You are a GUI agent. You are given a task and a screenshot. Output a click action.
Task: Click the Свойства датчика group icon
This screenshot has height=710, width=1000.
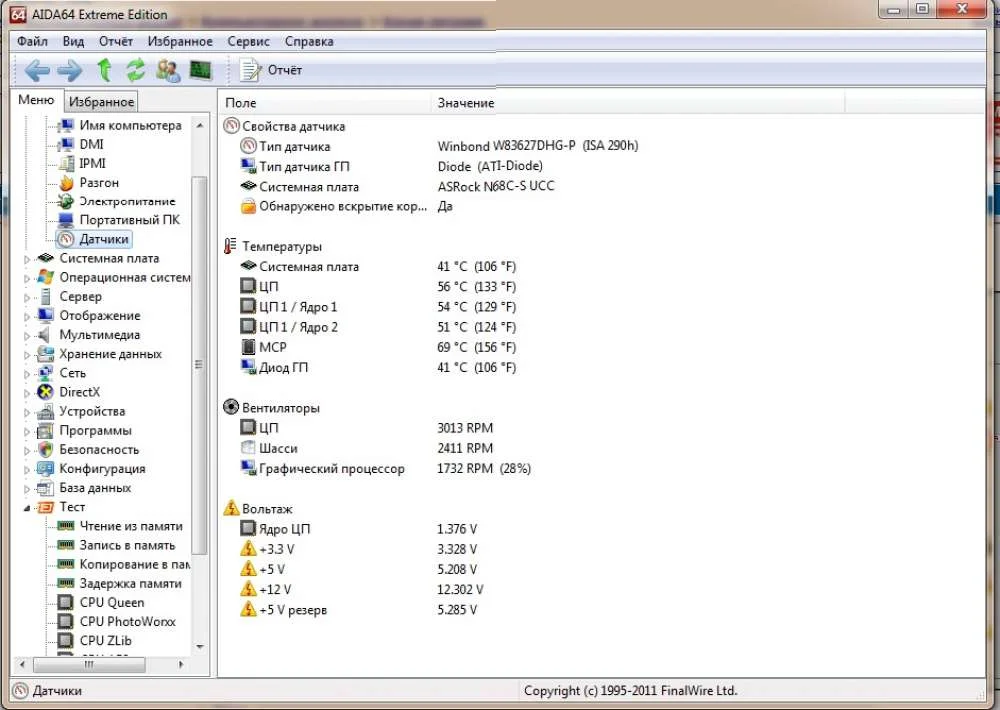click(x=231, y=126)
